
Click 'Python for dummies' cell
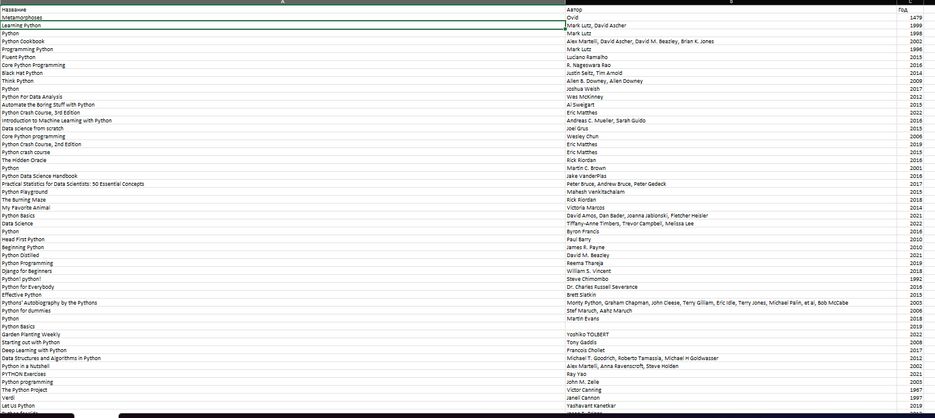coord(283,311)
